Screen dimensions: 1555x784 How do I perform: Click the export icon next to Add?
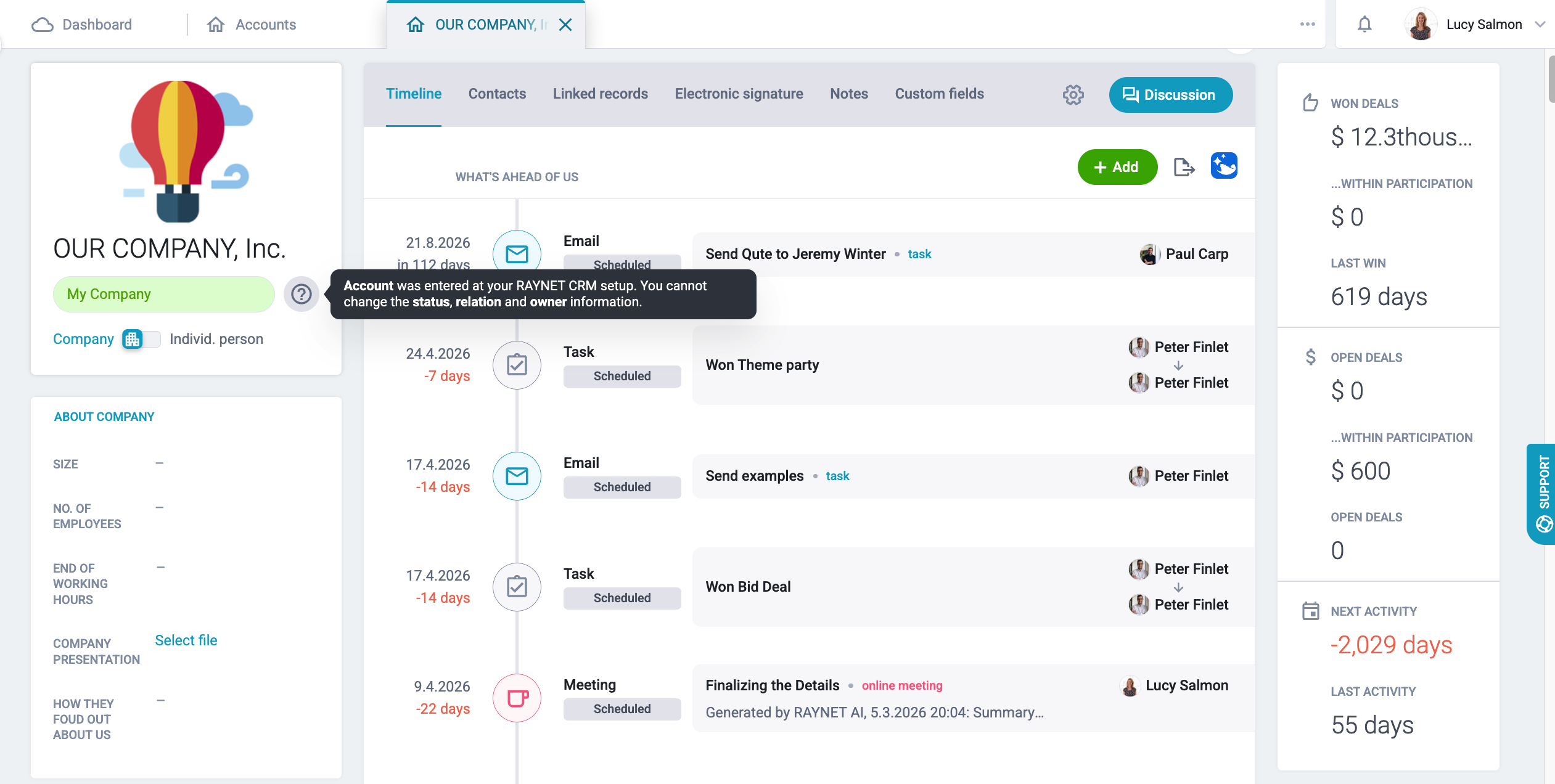pos(1184,167)
